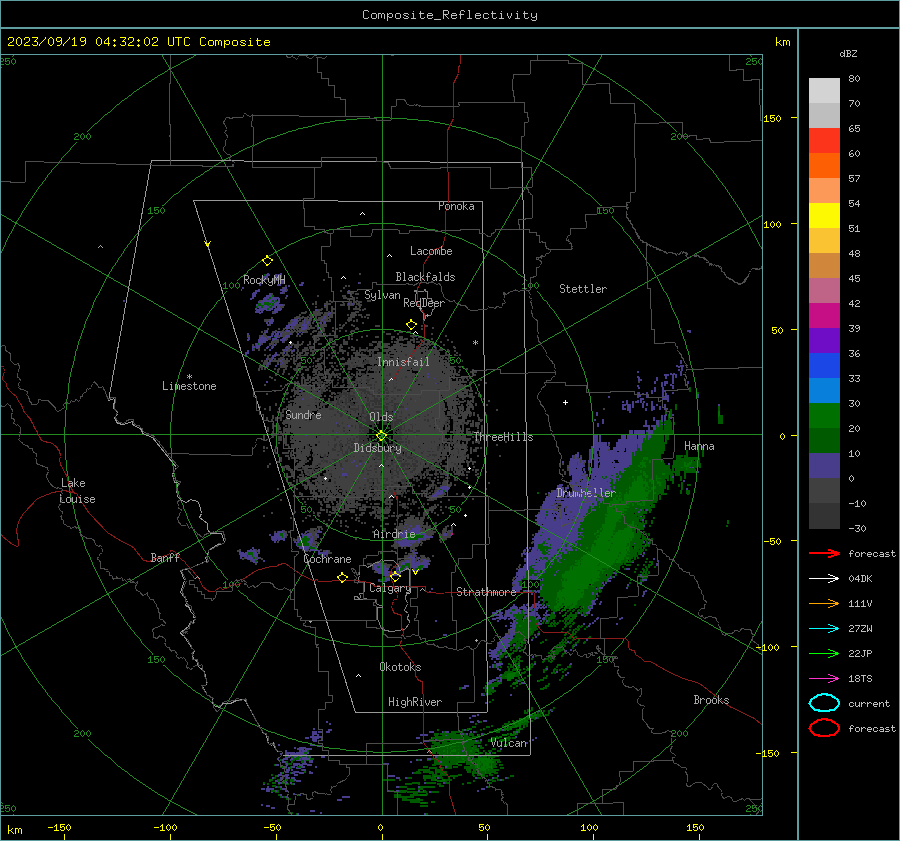This screenshot has width=900, height=841.
Task: Click the 'Stettler' city label
Action: pos(583,289)
